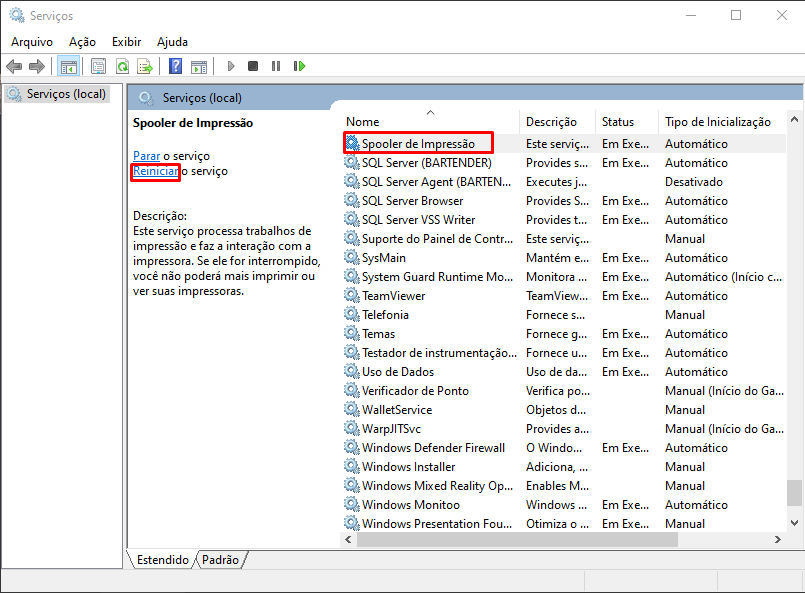This screenshot has height=593, width=805.
Task: Click the Reiniciar service link
Action: coord(156,171)
